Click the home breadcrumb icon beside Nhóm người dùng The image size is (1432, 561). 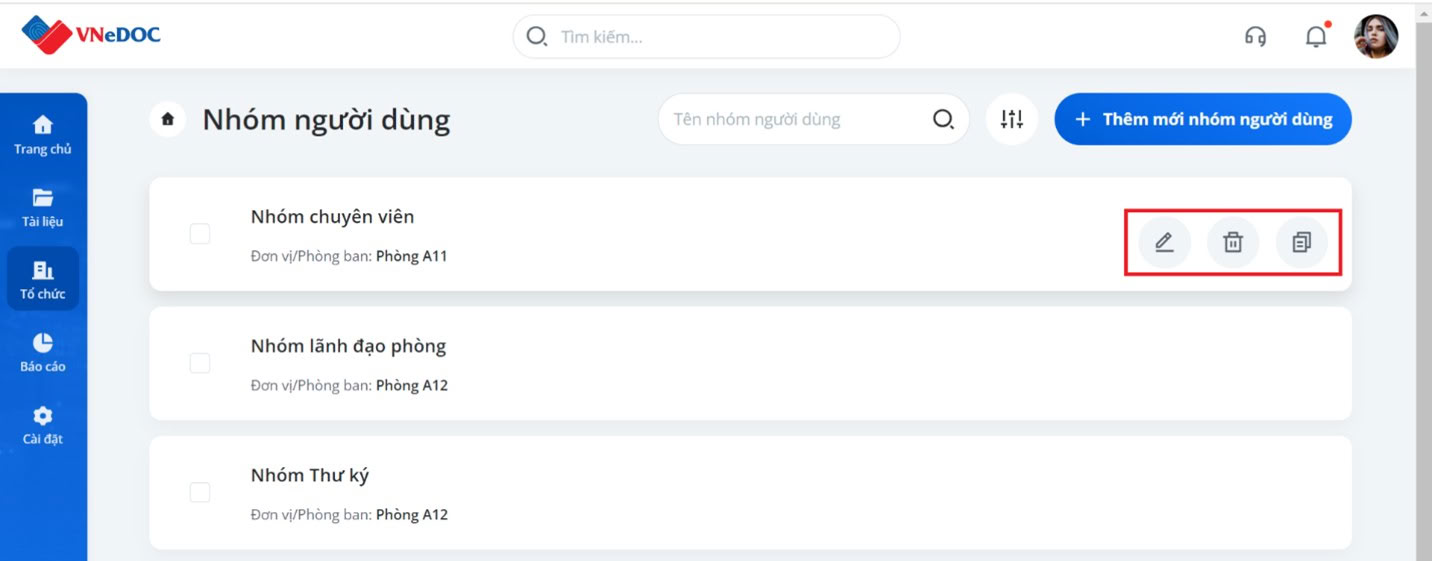(168, 120)
